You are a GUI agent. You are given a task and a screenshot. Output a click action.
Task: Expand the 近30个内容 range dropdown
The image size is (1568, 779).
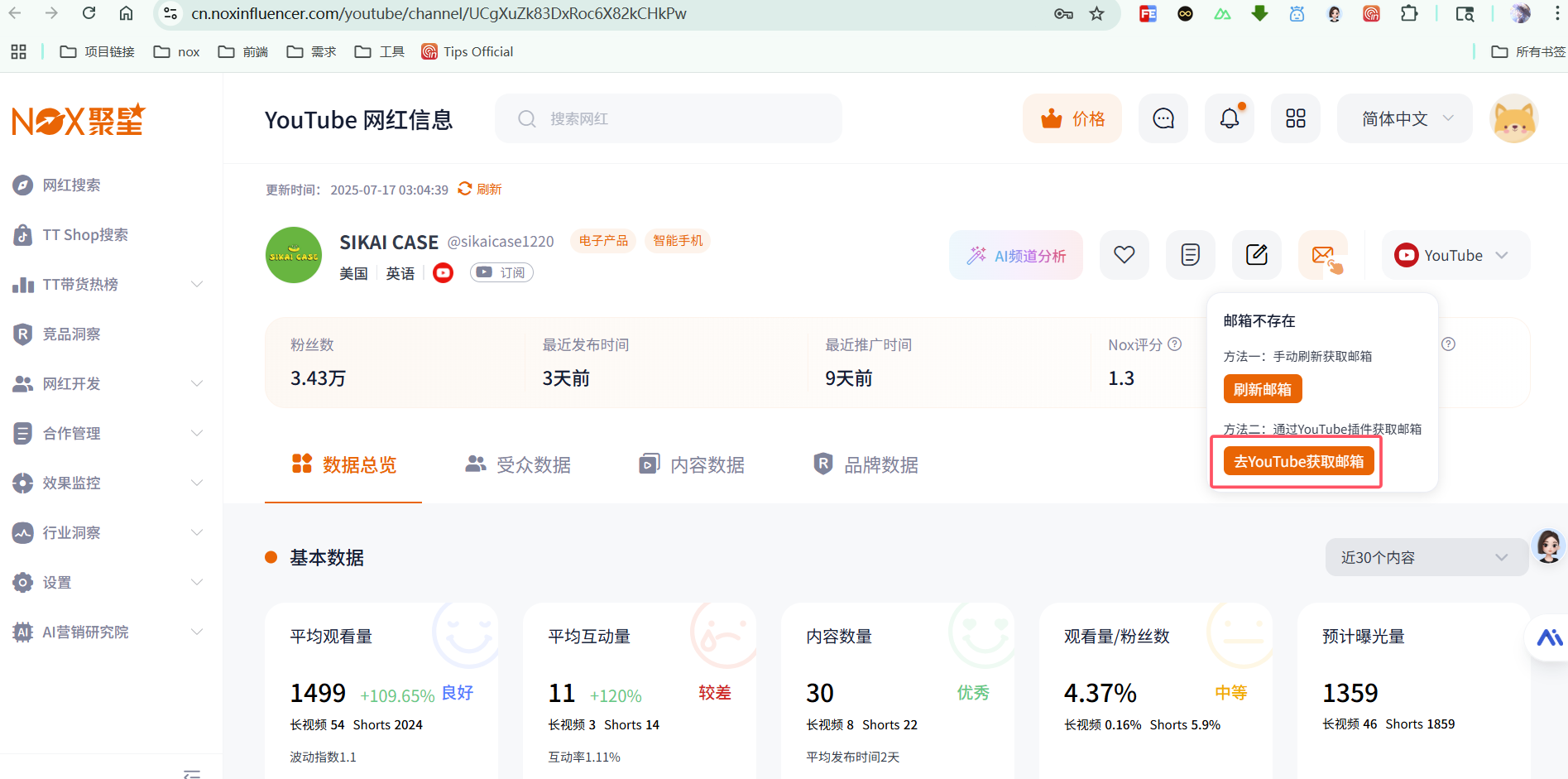coord(1425,557)
